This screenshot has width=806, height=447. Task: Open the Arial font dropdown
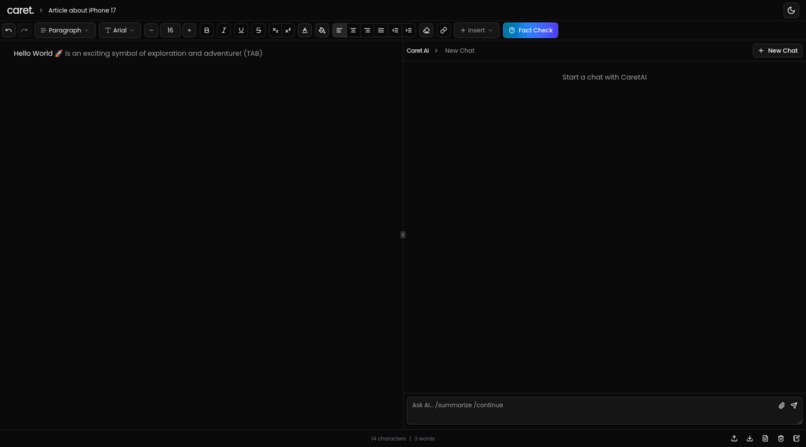(120, 30)
